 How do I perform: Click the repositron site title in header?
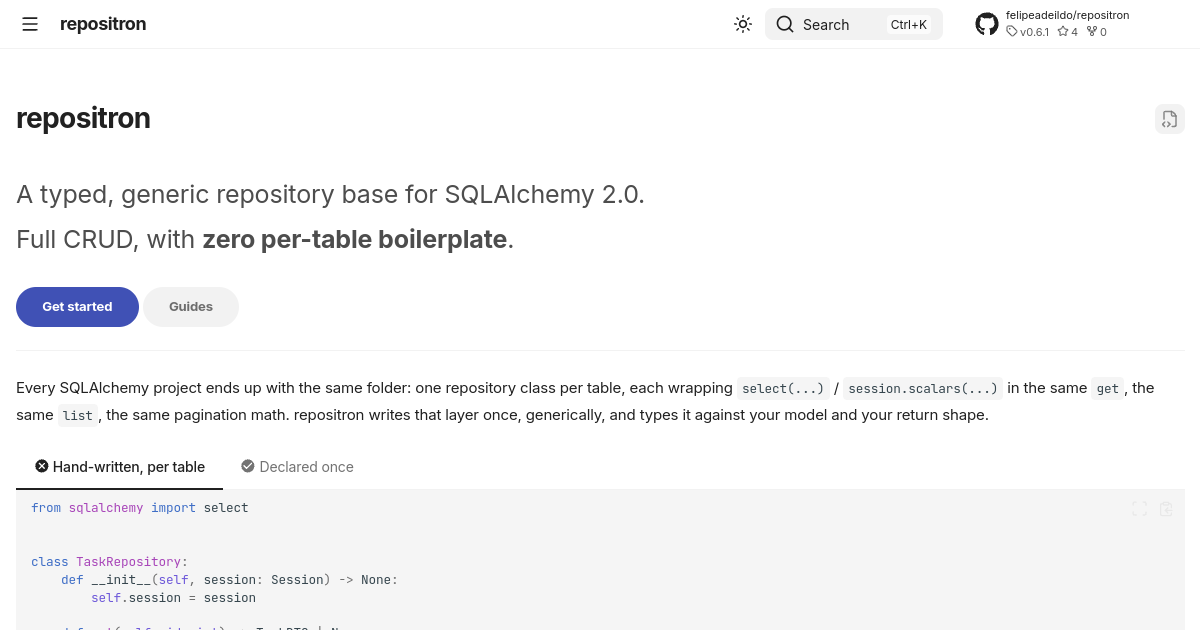point(103,24)
